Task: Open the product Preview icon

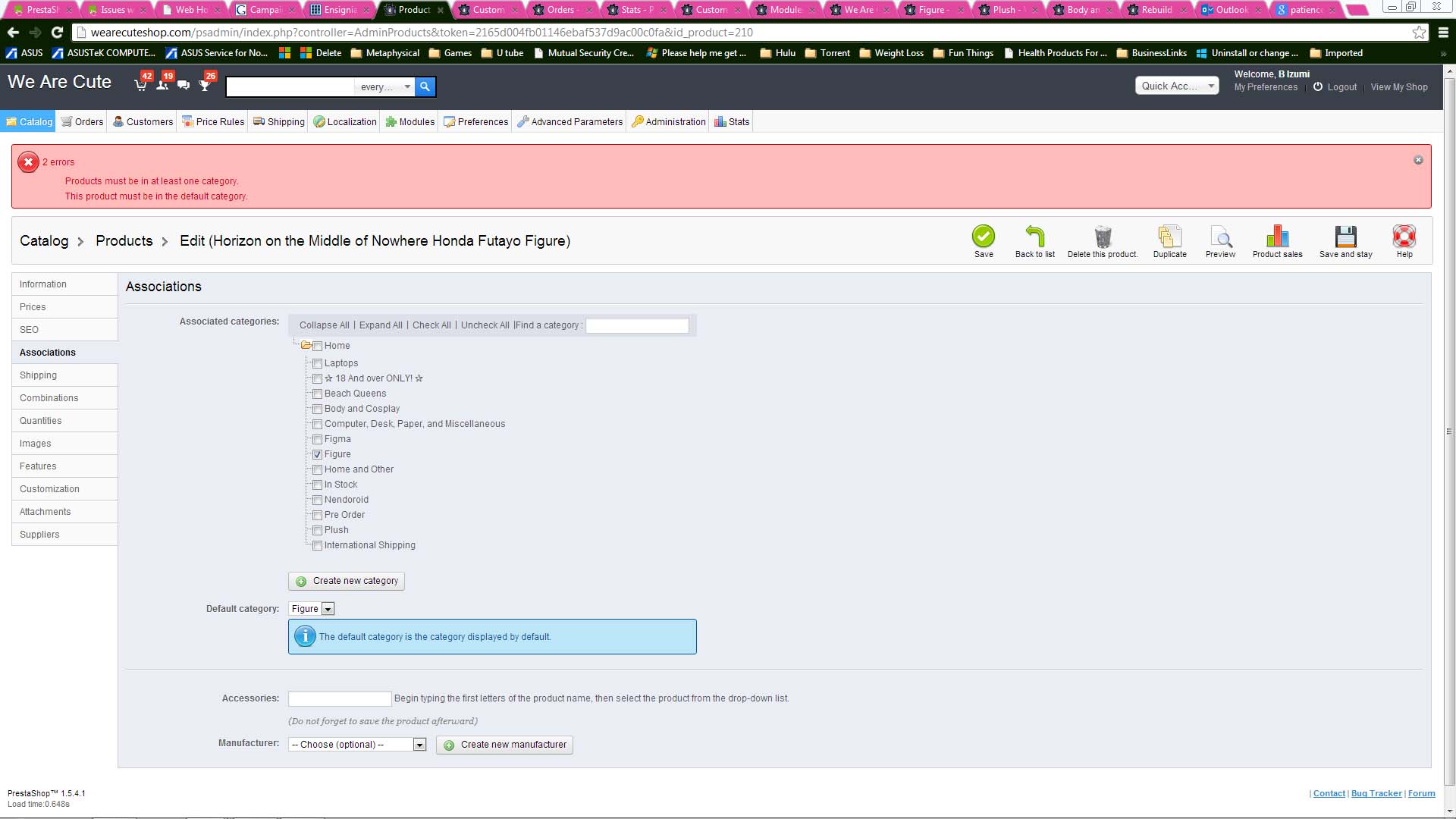Action: [x=1220, y=237]
